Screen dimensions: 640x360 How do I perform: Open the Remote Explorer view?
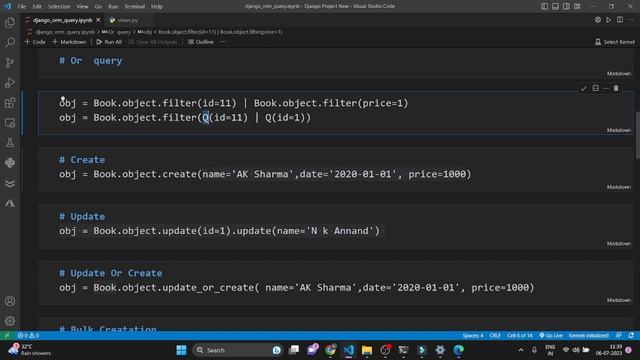tap(10, 122)
